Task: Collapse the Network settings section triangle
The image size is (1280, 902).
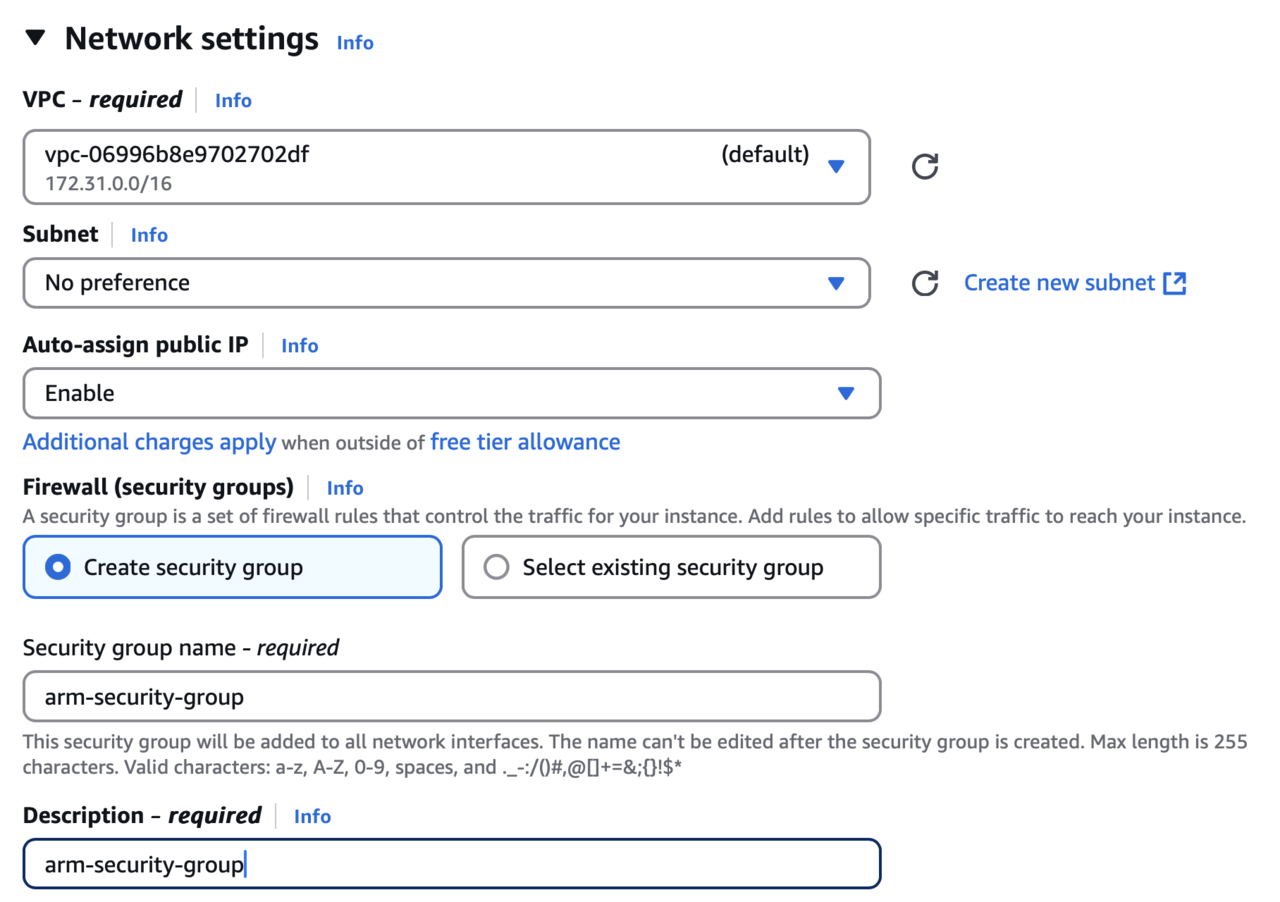Action: tap(36, 39)
